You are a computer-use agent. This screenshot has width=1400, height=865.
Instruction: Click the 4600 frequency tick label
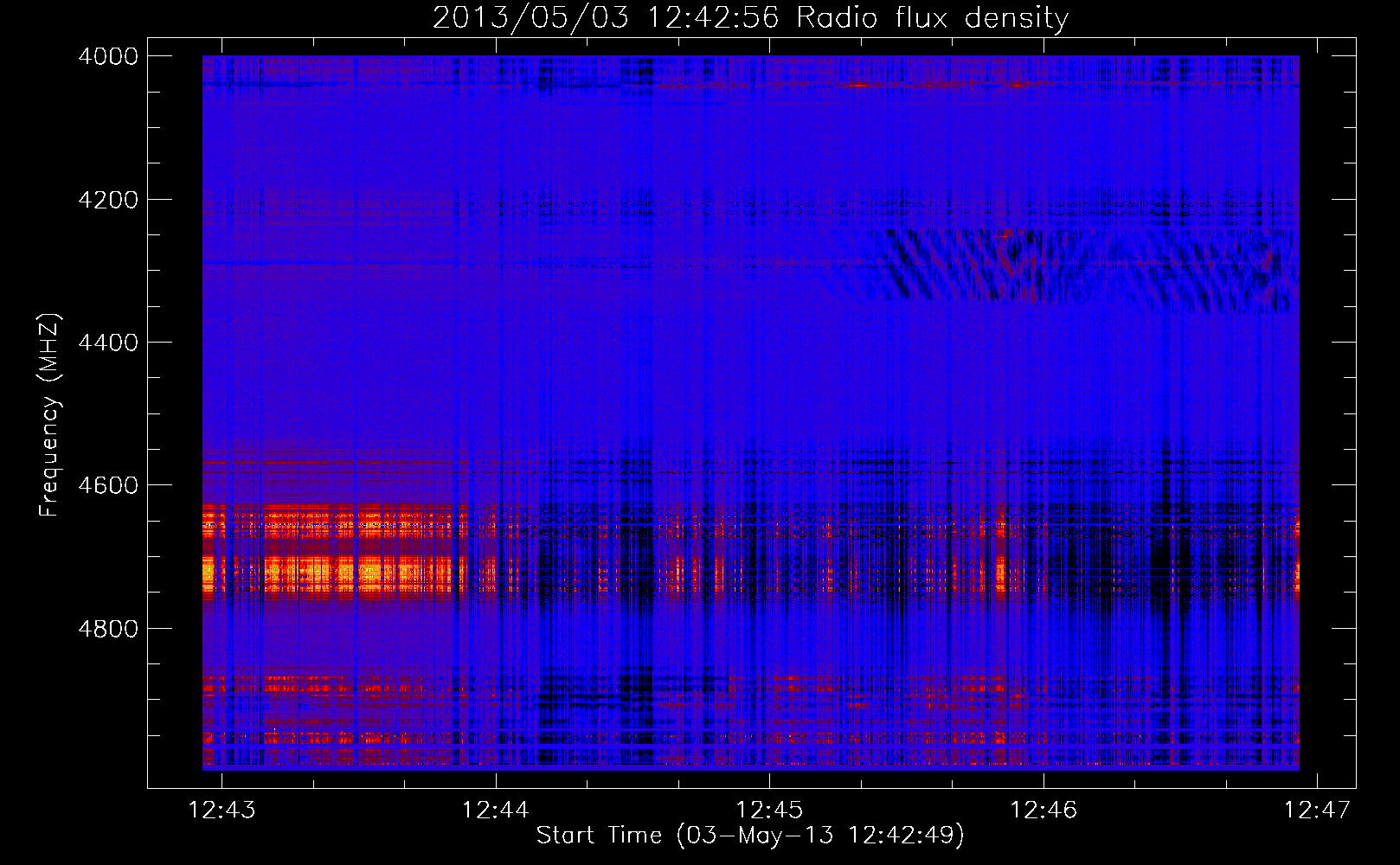pos(108,485)
